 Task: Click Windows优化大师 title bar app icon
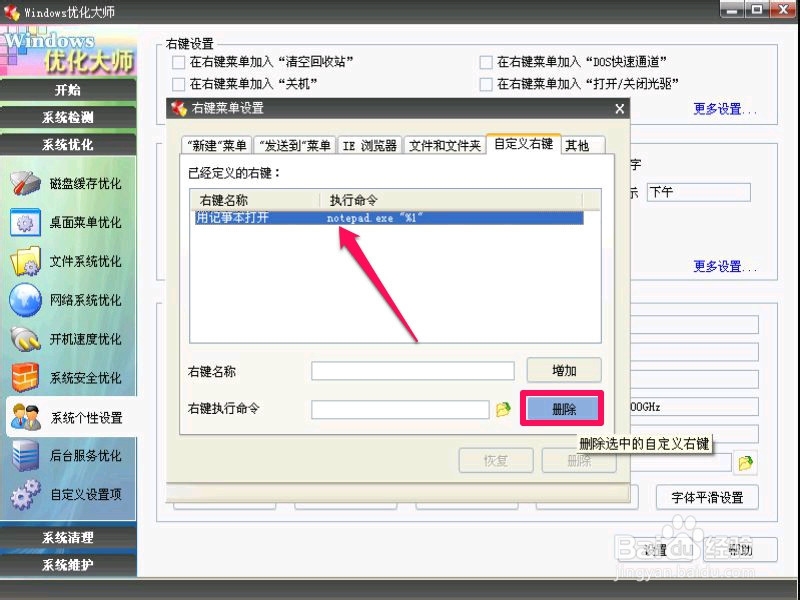tap(11, 12)
